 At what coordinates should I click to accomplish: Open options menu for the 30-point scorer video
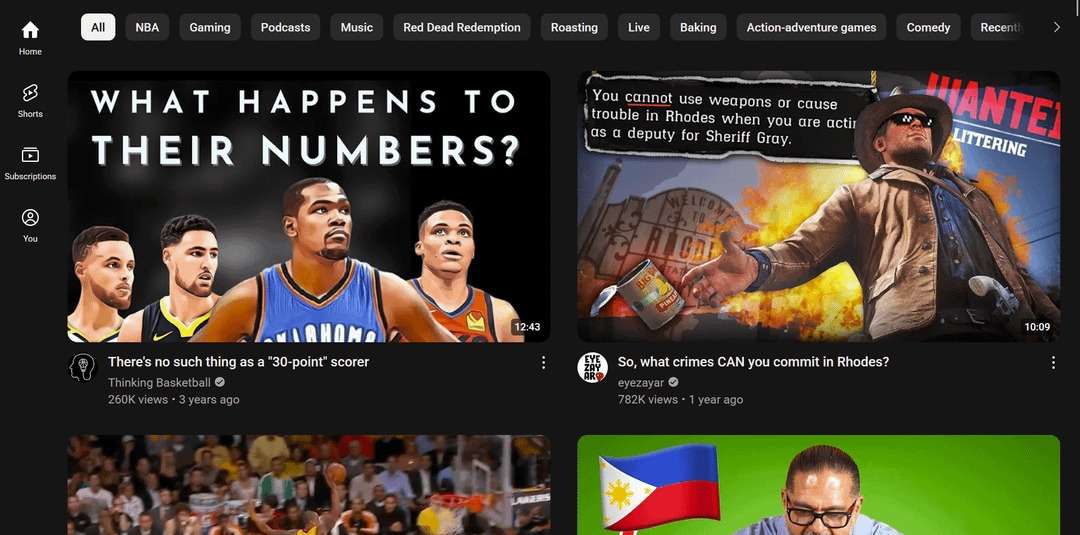click(543, 362)
